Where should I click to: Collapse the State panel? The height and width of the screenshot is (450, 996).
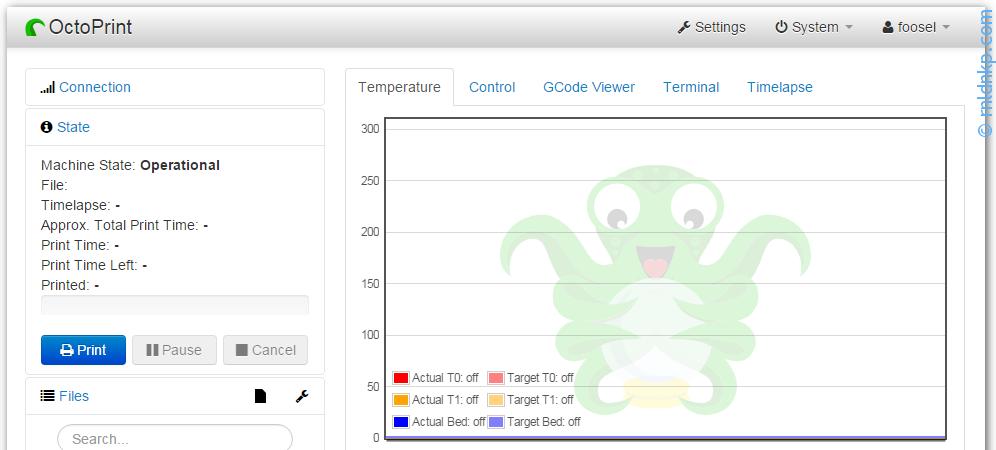73,127
